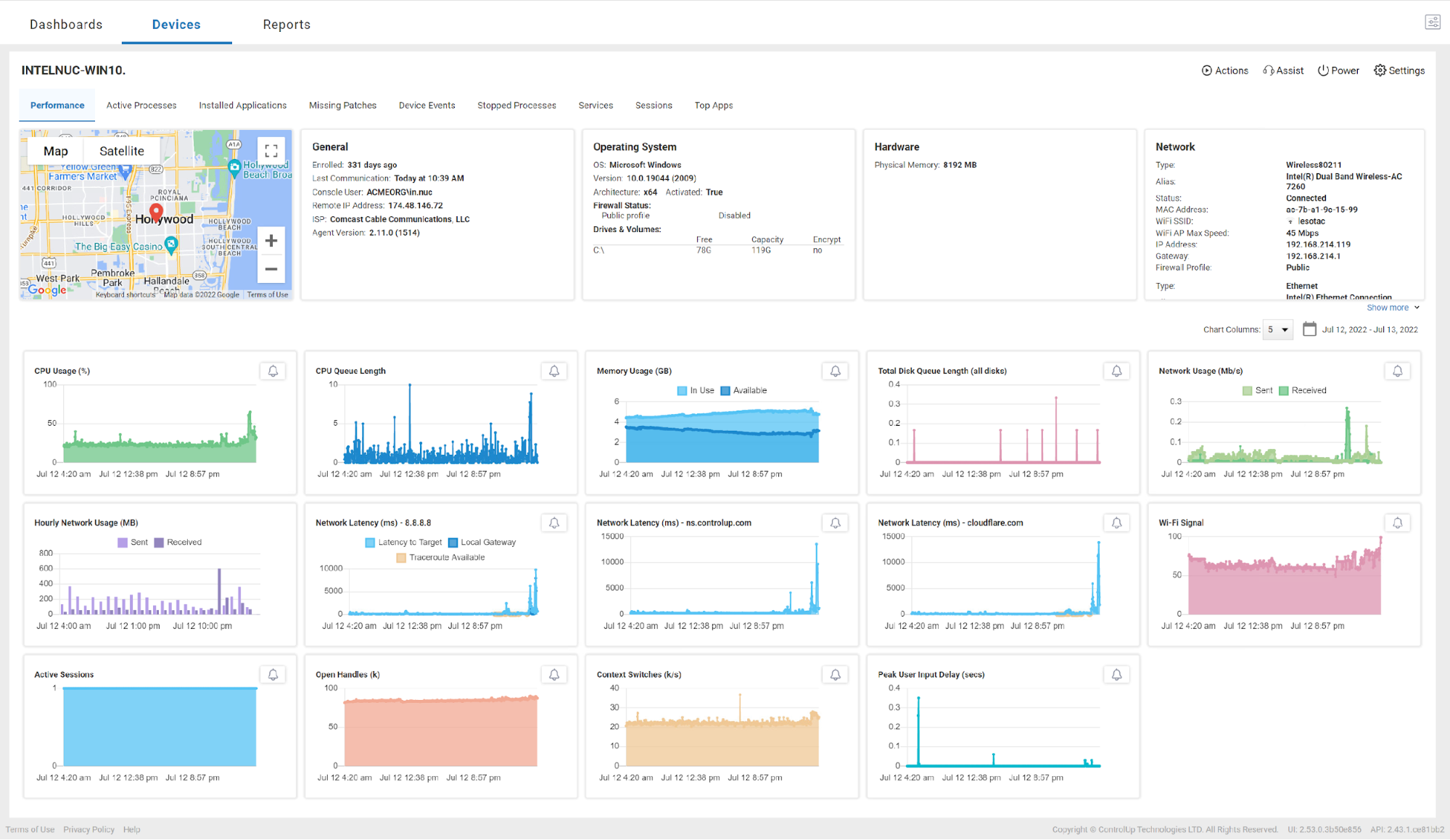
Task: Switch map to Map view
Action: 56,151
